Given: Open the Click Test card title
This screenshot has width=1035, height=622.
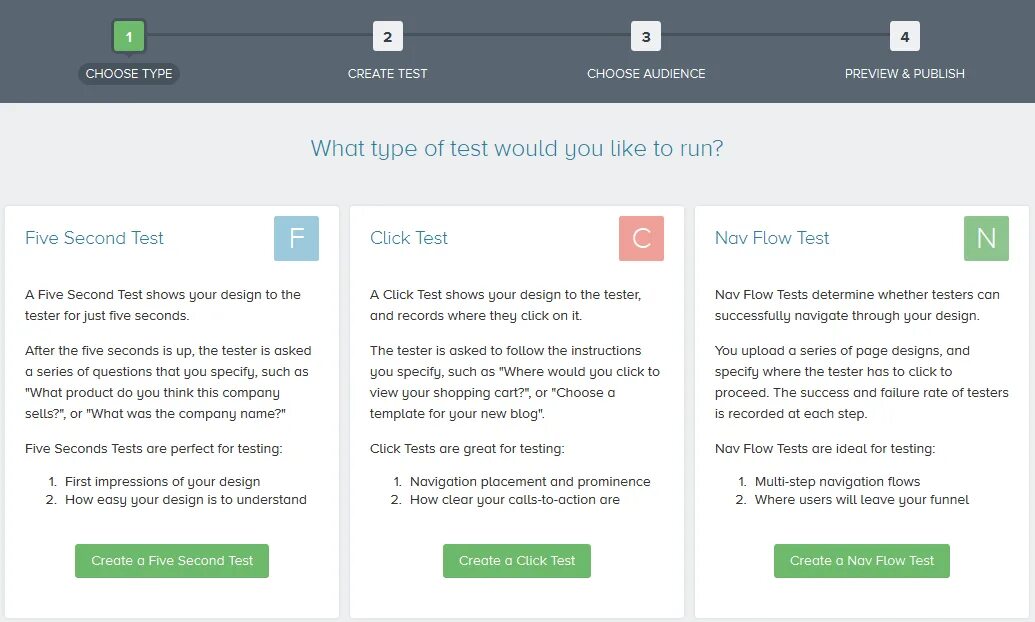Looking at the screenshot, I should click(409, 238).
